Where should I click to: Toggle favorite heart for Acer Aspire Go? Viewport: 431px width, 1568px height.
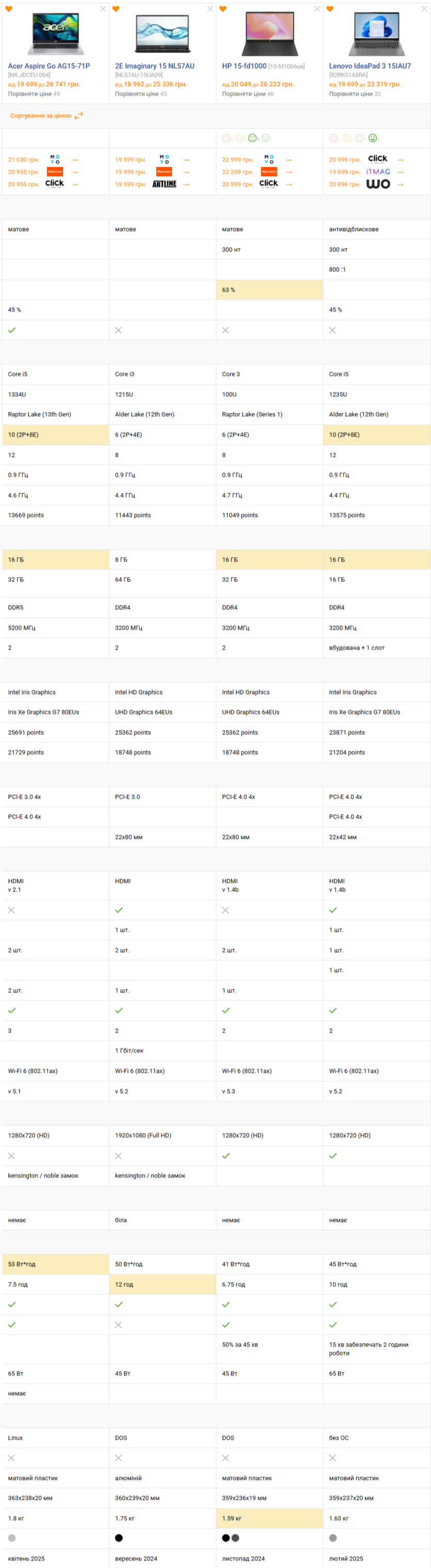point(9,9)
